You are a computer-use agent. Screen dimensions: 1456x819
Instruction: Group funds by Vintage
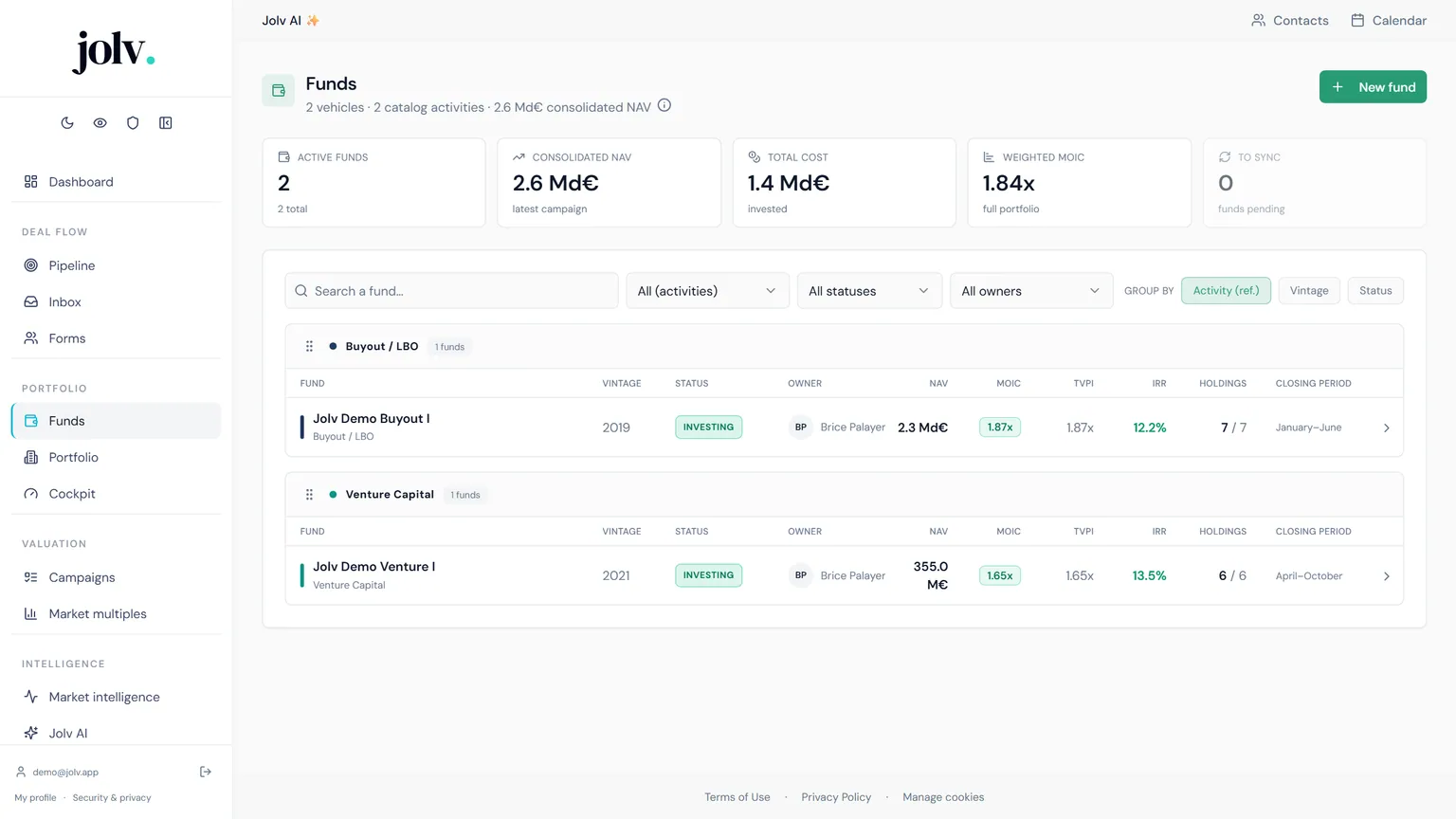[x=1309, y=291]
